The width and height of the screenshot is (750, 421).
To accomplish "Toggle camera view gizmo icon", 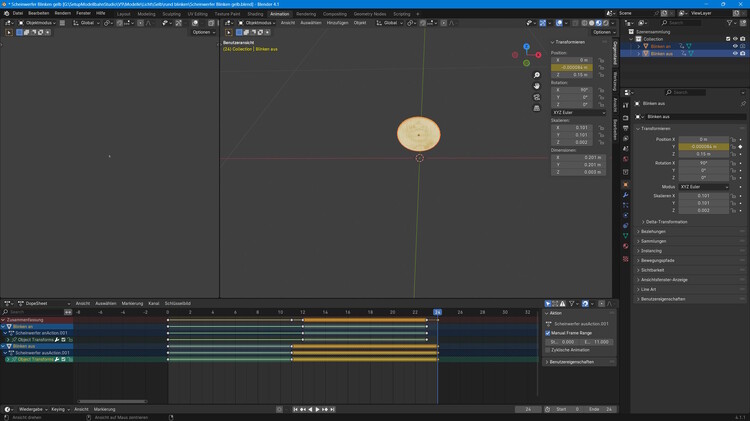I will pos(537,98).
